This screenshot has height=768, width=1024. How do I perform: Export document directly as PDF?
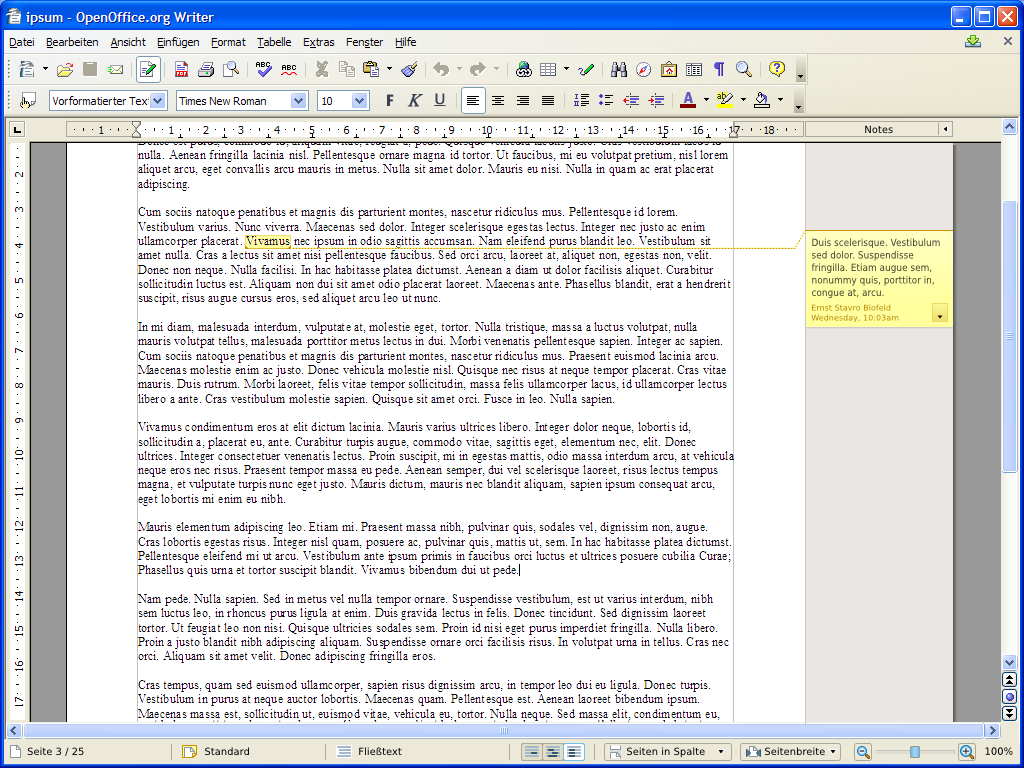[181, 69]
